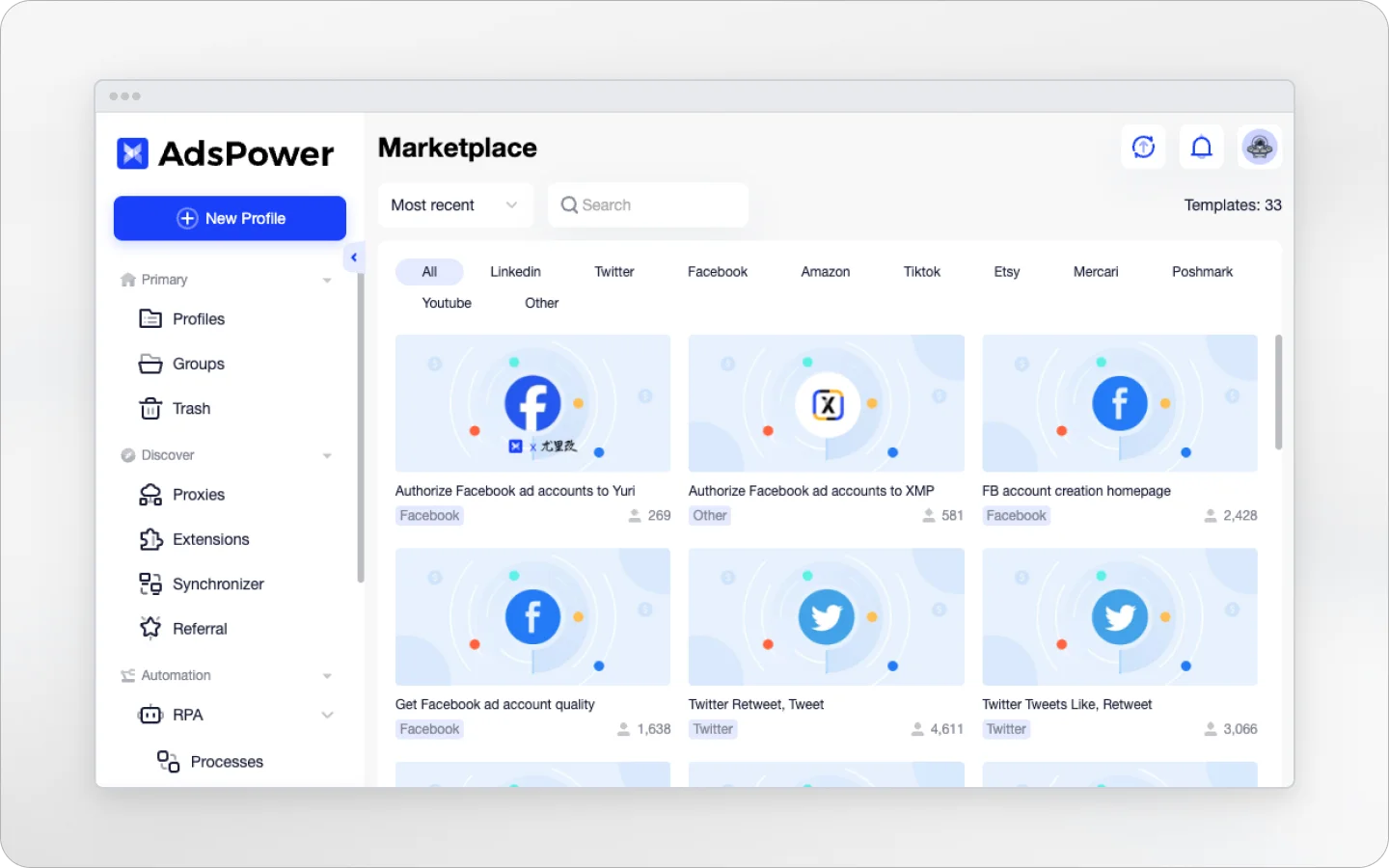
Task: Open the Proxies icon in sidebar
Action: [150, 495]
